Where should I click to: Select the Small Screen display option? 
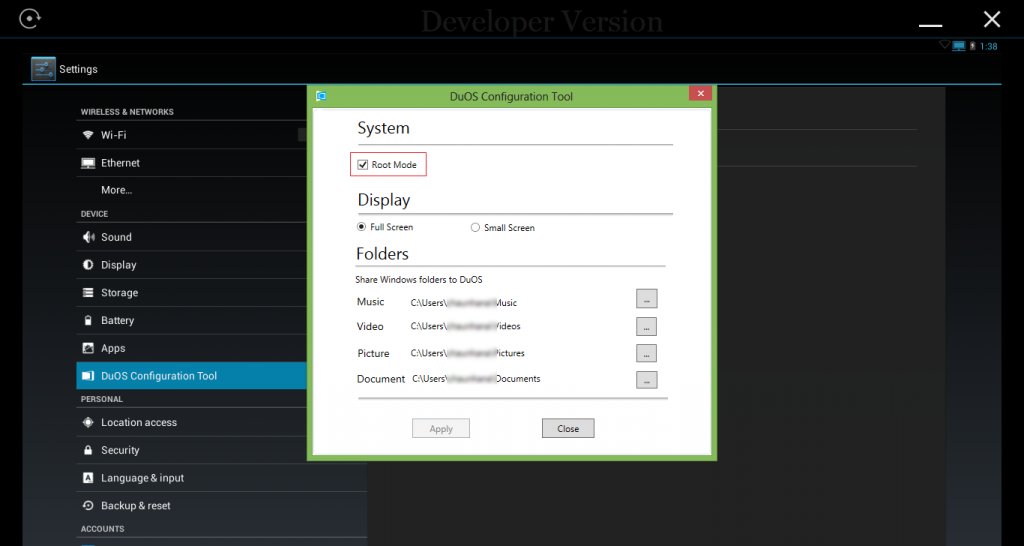(x=475, y=227)
